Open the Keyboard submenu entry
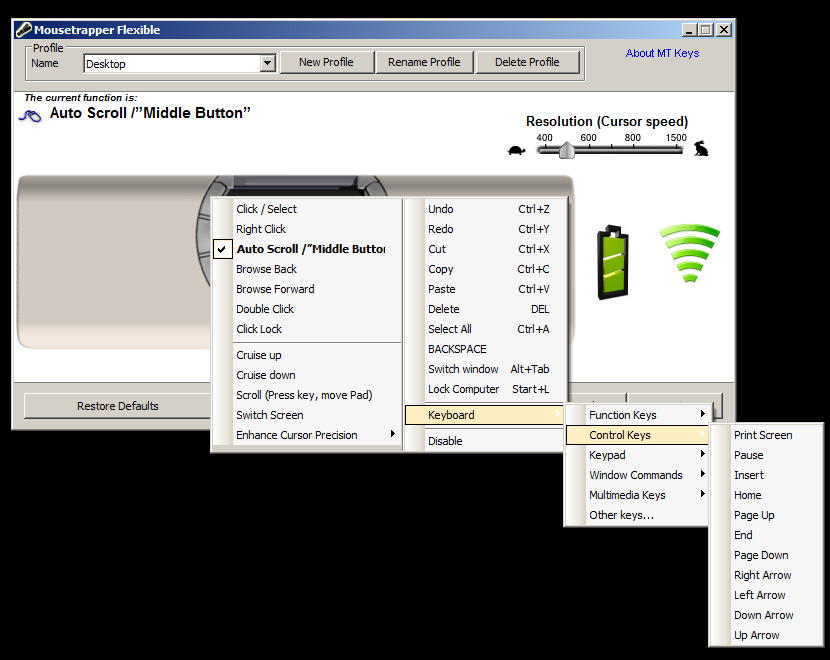The image size is (830, 660). click(484, 415)
